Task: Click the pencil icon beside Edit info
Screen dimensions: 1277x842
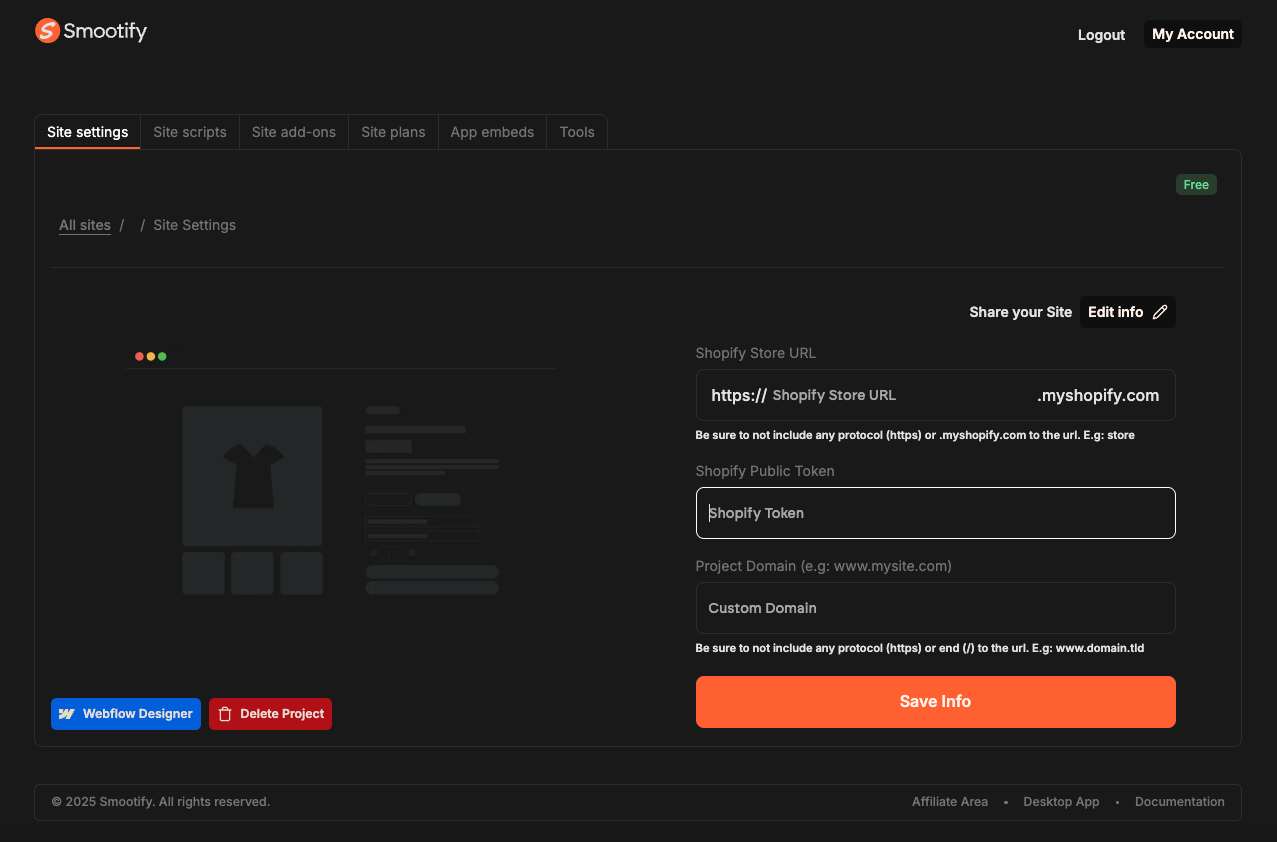Action: pyautogui.click(x=1160, y=312)
